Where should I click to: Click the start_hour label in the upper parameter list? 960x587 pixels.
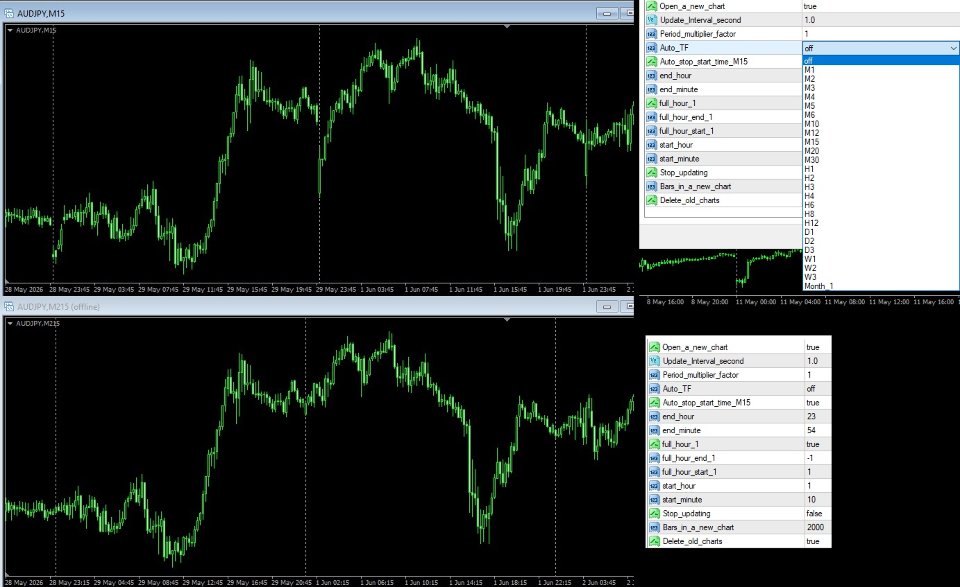[x=676, y=145]
